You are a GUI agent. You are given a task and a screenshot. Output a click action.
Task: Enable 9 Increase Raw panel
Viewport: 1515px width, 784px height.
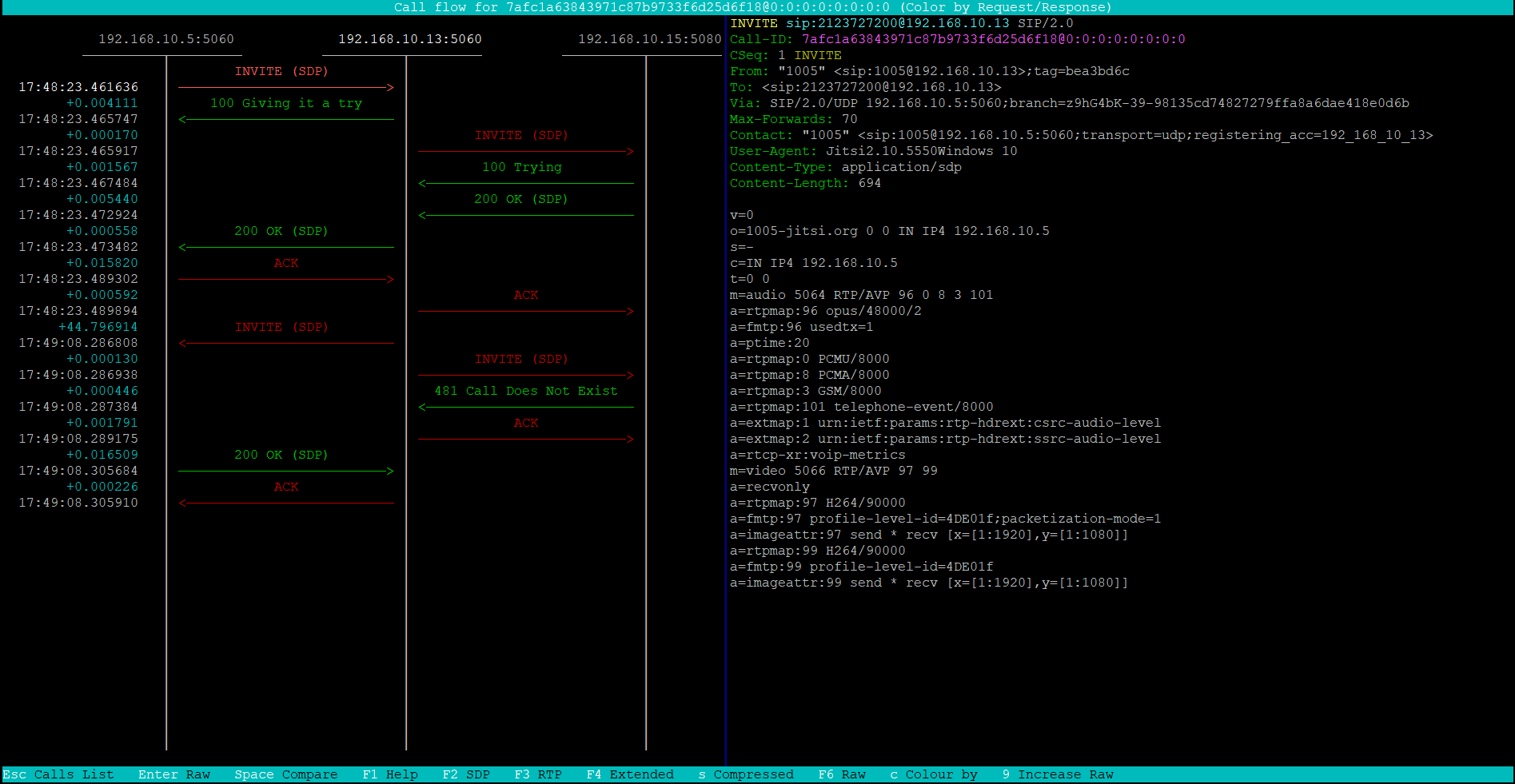point(1057,774)
